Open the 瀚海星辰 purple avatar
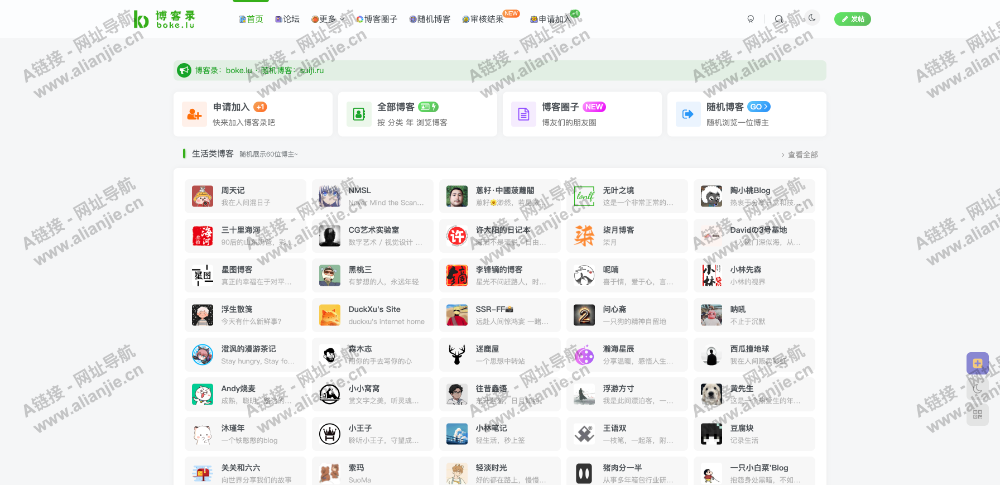Screen dimensions: 1000x485 (x=584, y=355)
